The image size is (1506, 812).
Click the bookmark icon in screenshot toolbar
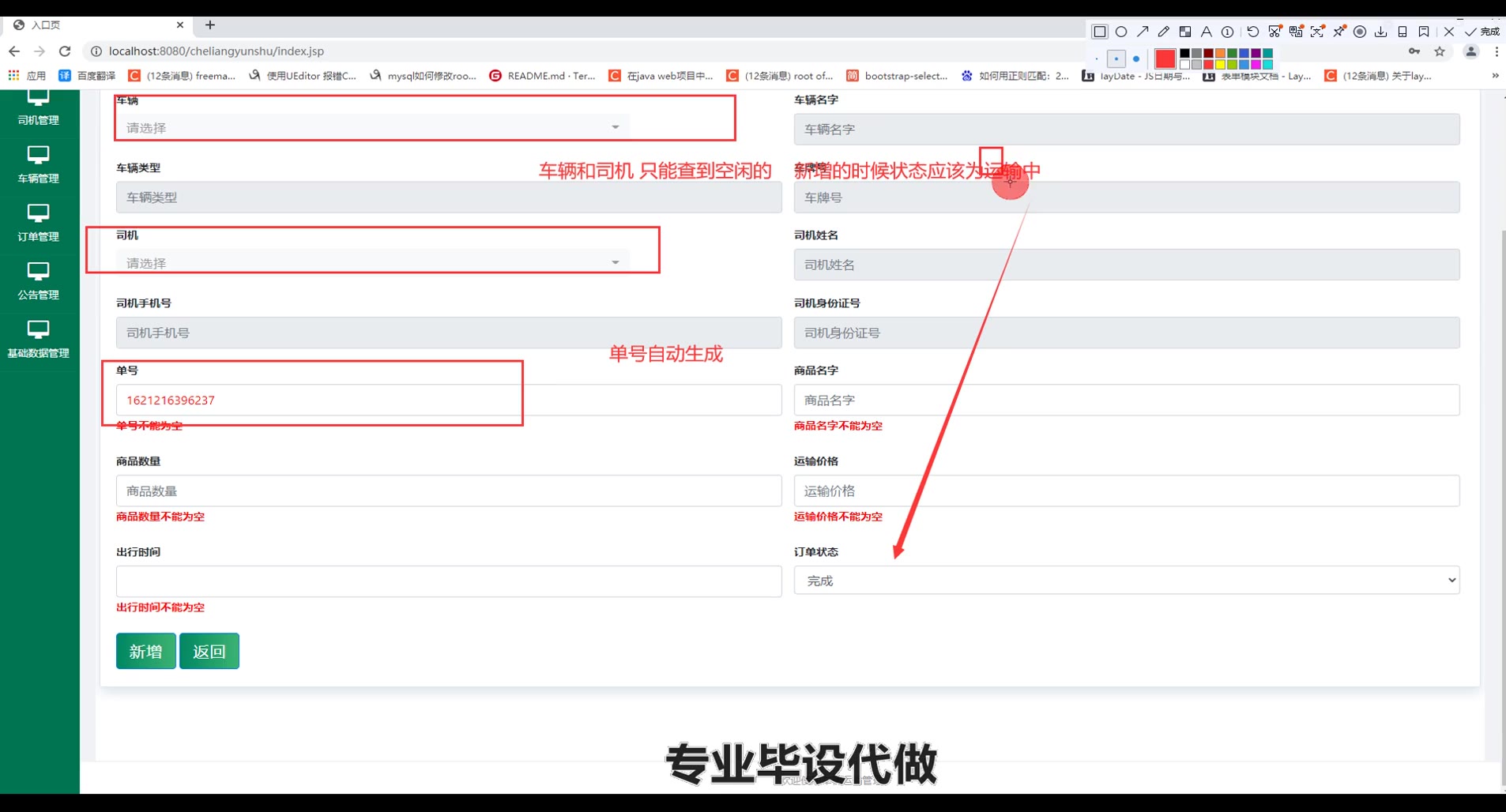tap(1424, 32)
